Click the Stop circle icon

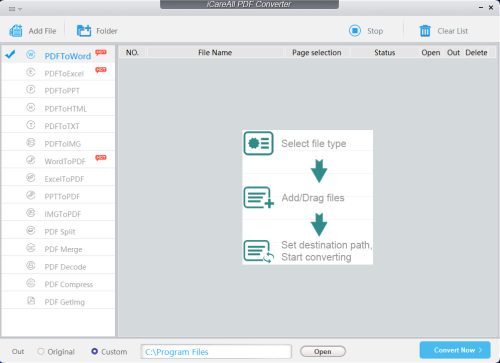point(355,31)
